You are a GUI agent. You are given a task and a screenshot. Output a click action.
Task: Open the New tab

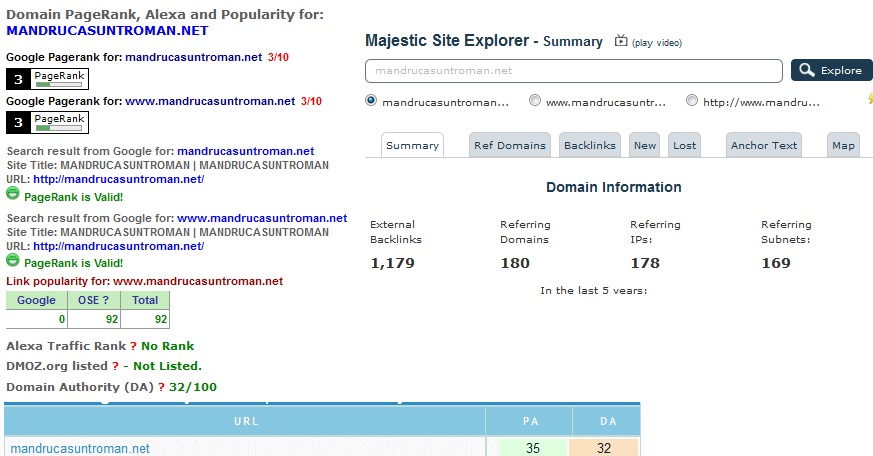pyautogui.click(x=645, y=145)
